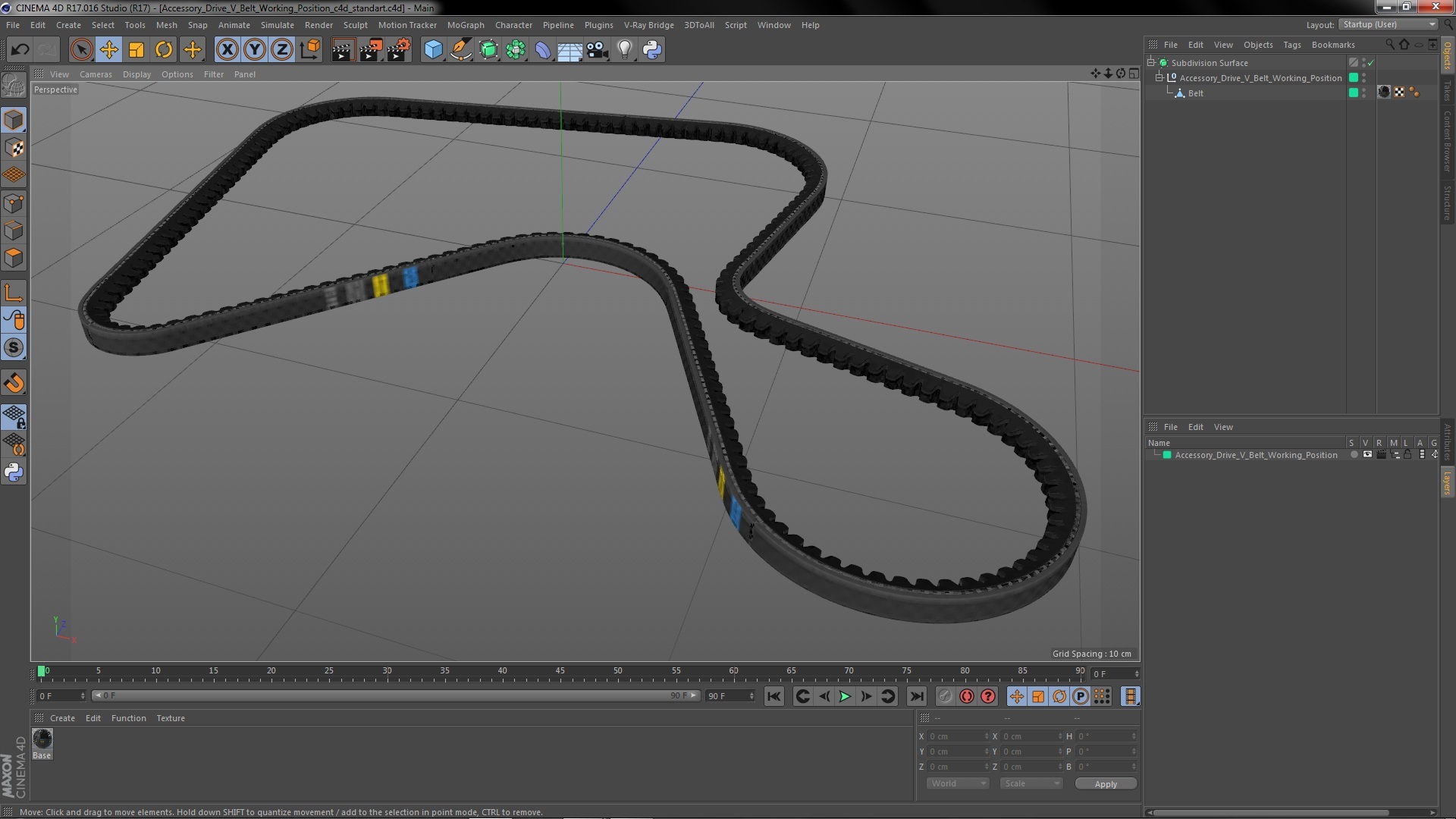
Task: Open the timeline options film-strip dropdown
Action: 1130,696
